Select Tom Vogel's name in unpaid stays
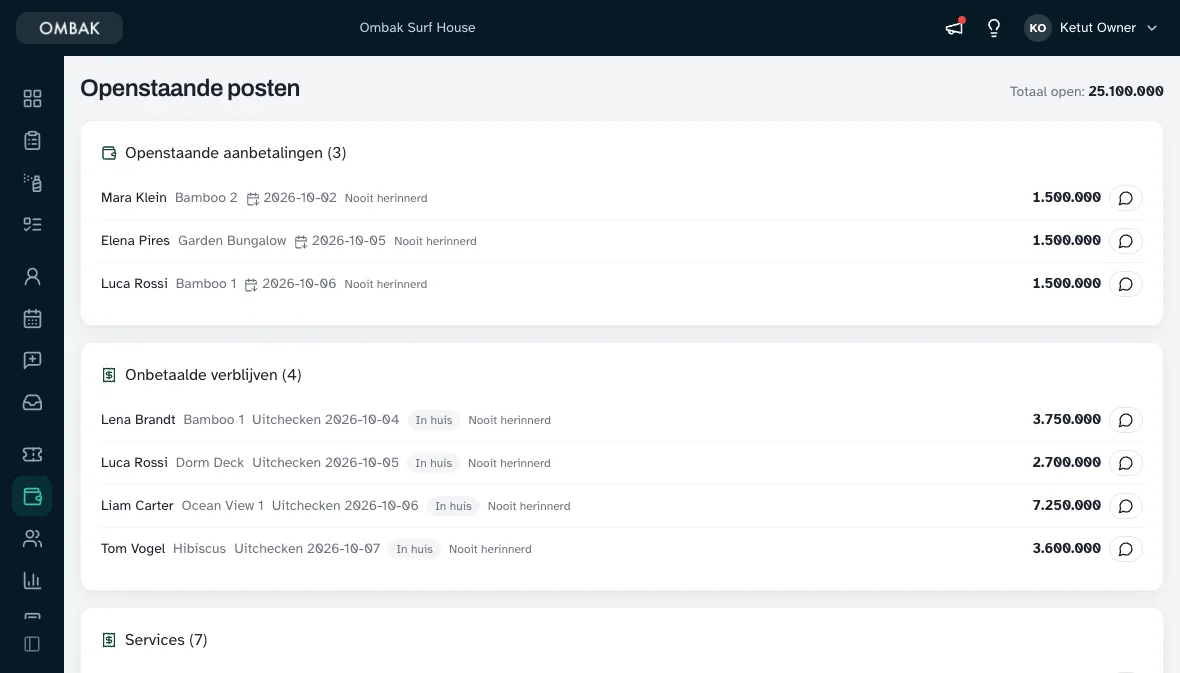The width and height of the screenshot is (1180, 673). [x=133, y=549]
